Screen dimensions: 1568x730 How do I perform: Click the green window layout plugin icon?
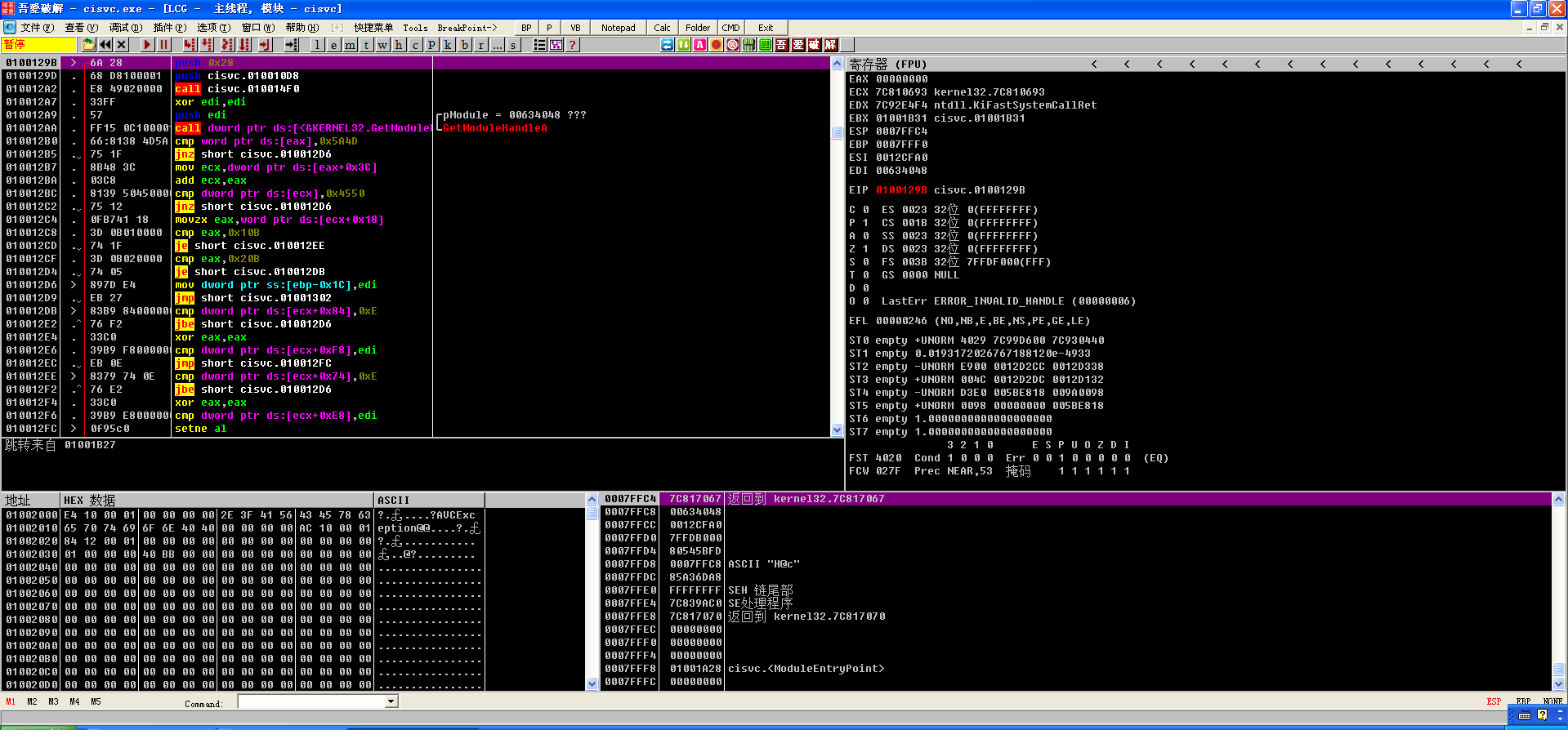pyautogui.click(x=765, y=45)
